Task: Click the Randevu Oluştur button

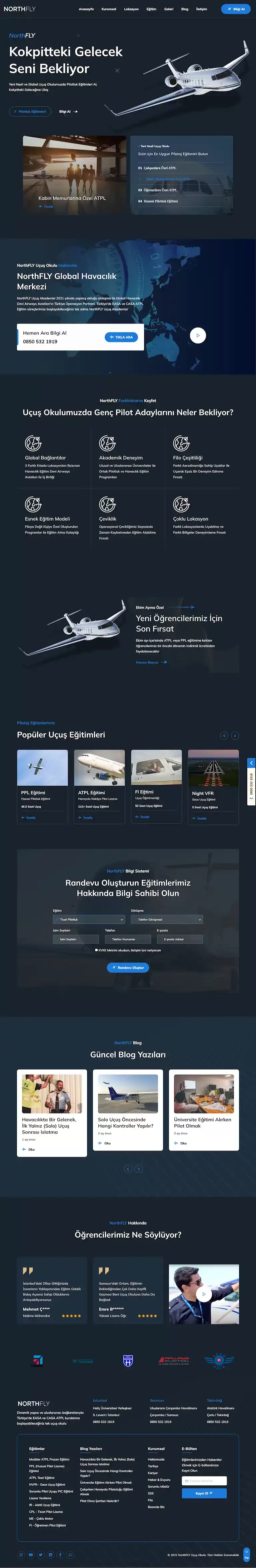Action: [x=128, y=967]
